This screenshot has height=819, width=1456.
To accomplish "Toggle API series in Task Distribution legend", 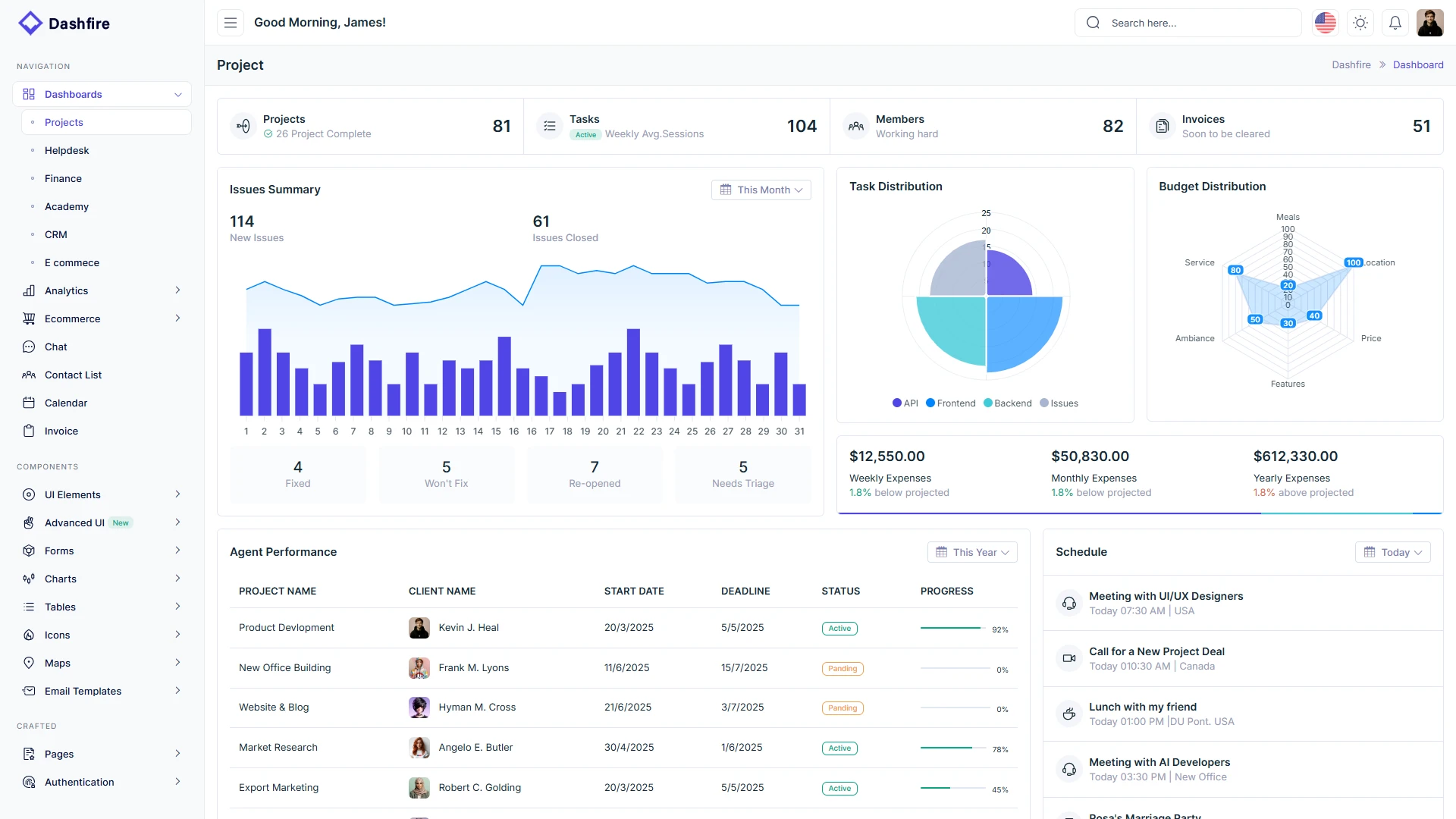I will click(x=905, y=403).
